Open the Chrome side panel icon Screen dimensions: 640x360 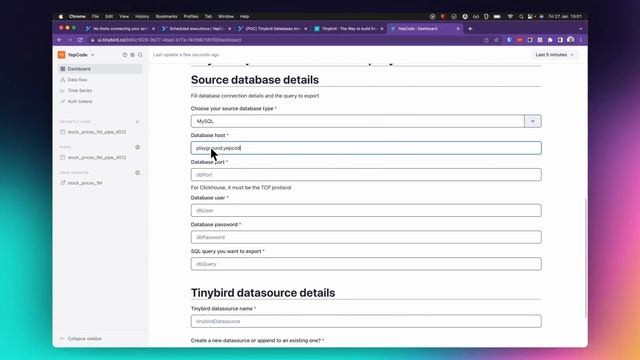[x=560, y=40]
